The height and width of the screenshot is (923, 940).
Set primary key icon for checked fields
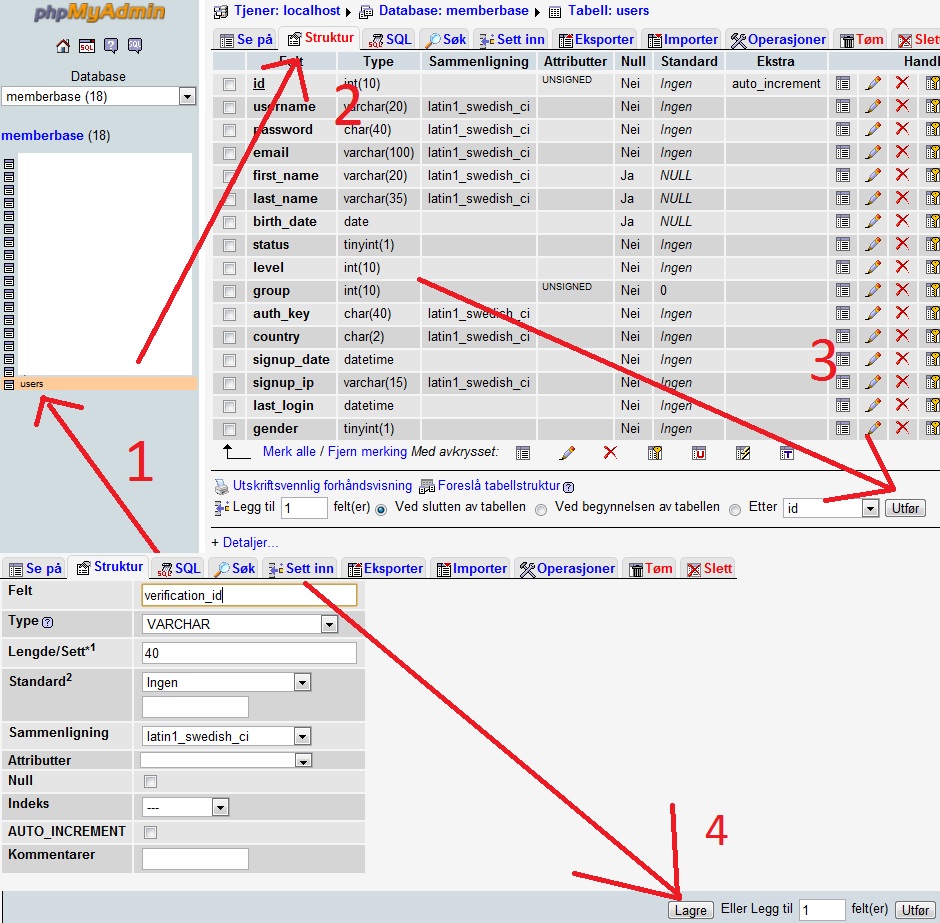tap(655, 453)
